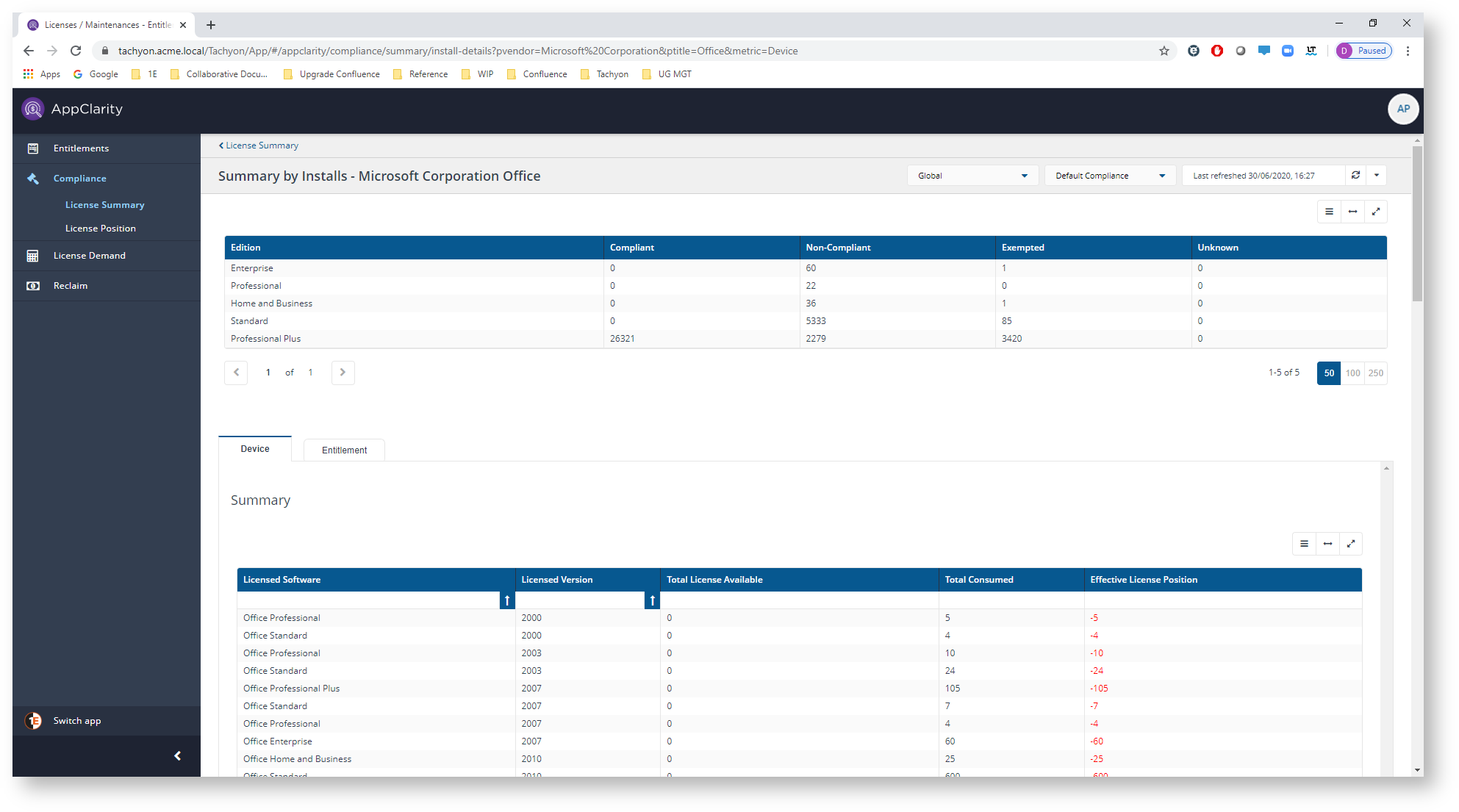Expand the edition table to fullscreen
The image size is (1459, 812).
pos(1376,212)
